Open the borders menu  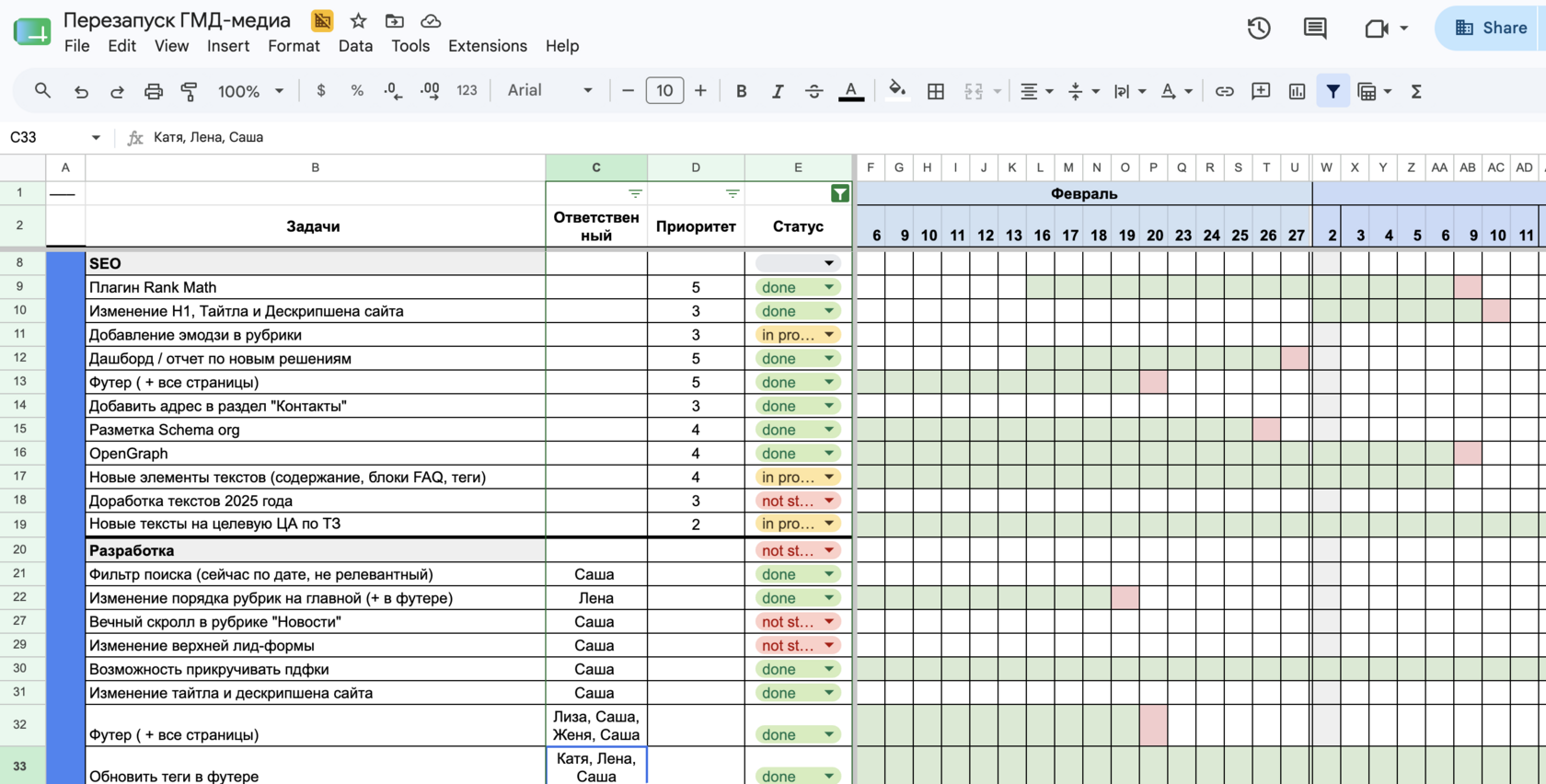936,91
